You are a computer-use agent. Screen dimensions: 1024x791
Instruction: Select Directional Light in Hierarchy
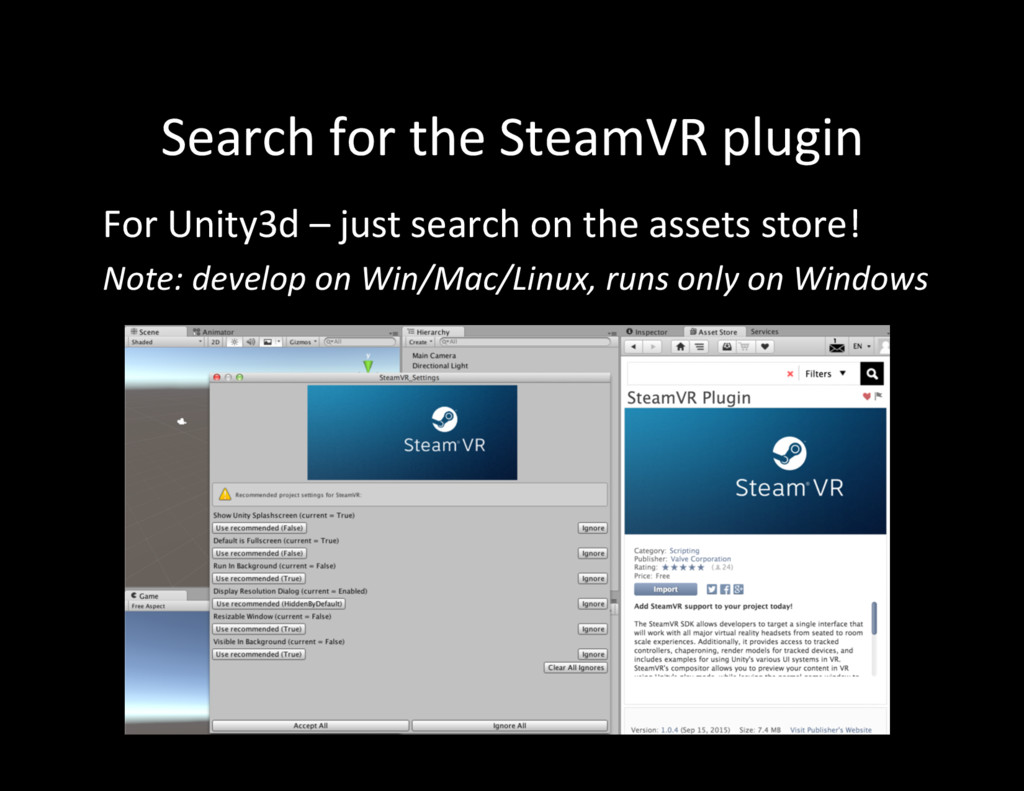point(440,366)
